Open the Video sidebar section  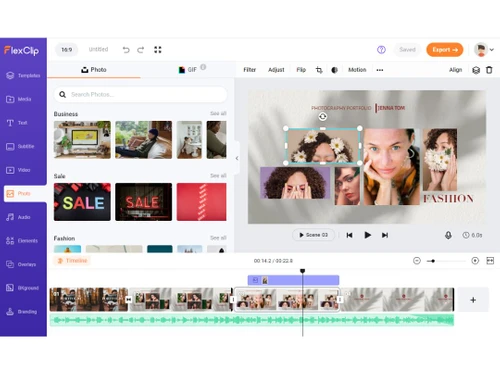[x=18, y=170]
